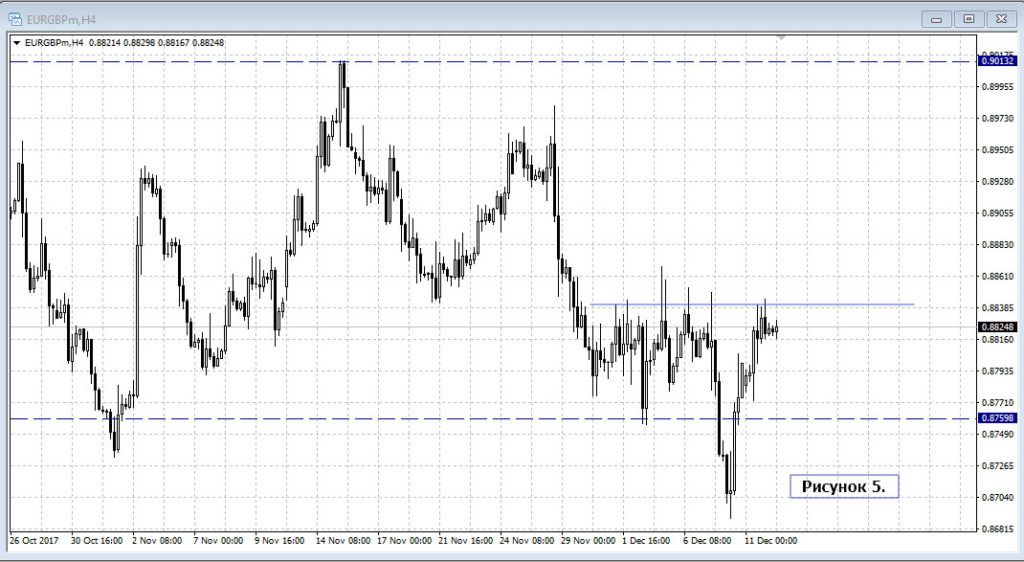The image size is (1024, 562).
Task: Open the one-click trading arrow beside EURGBPm,H4
Action: click(x=16, y=42)
